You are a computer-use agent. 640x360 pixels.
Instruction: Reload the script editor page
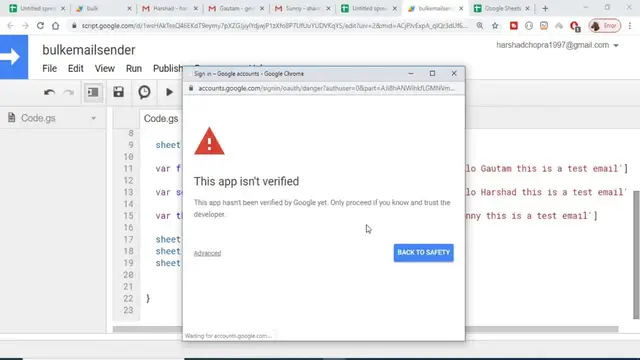click(40, 26)
